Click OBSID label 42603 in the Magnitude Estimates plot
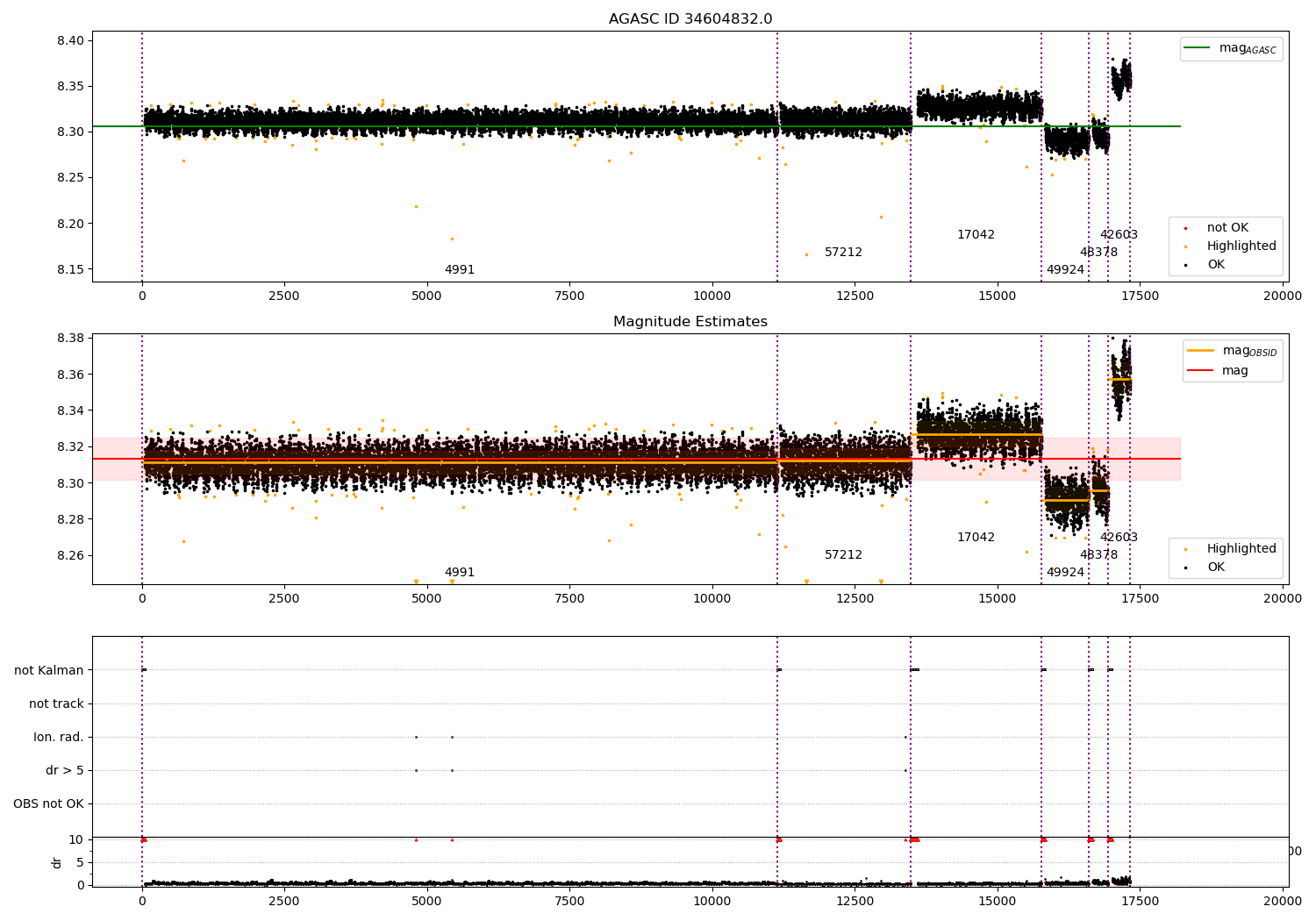Screen dimensions: 1316x921 tap(1119, 538)
